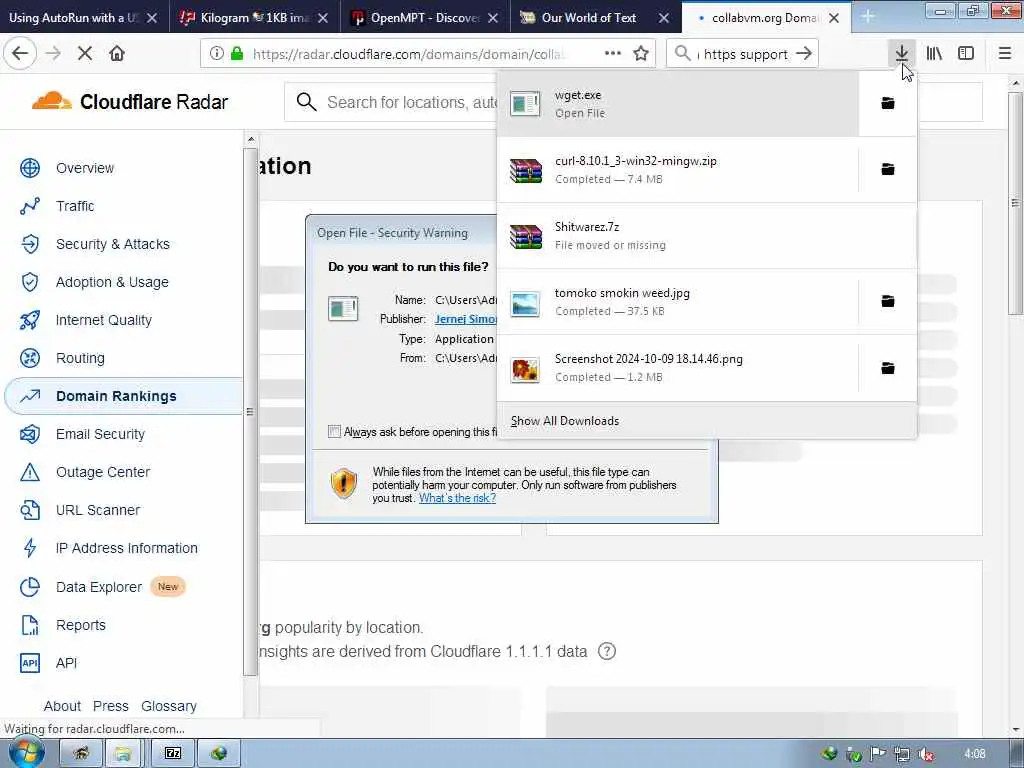Open a new tab with plus button
The width and height of the screenshot is (1024, 768).
(x=868, y=16)
